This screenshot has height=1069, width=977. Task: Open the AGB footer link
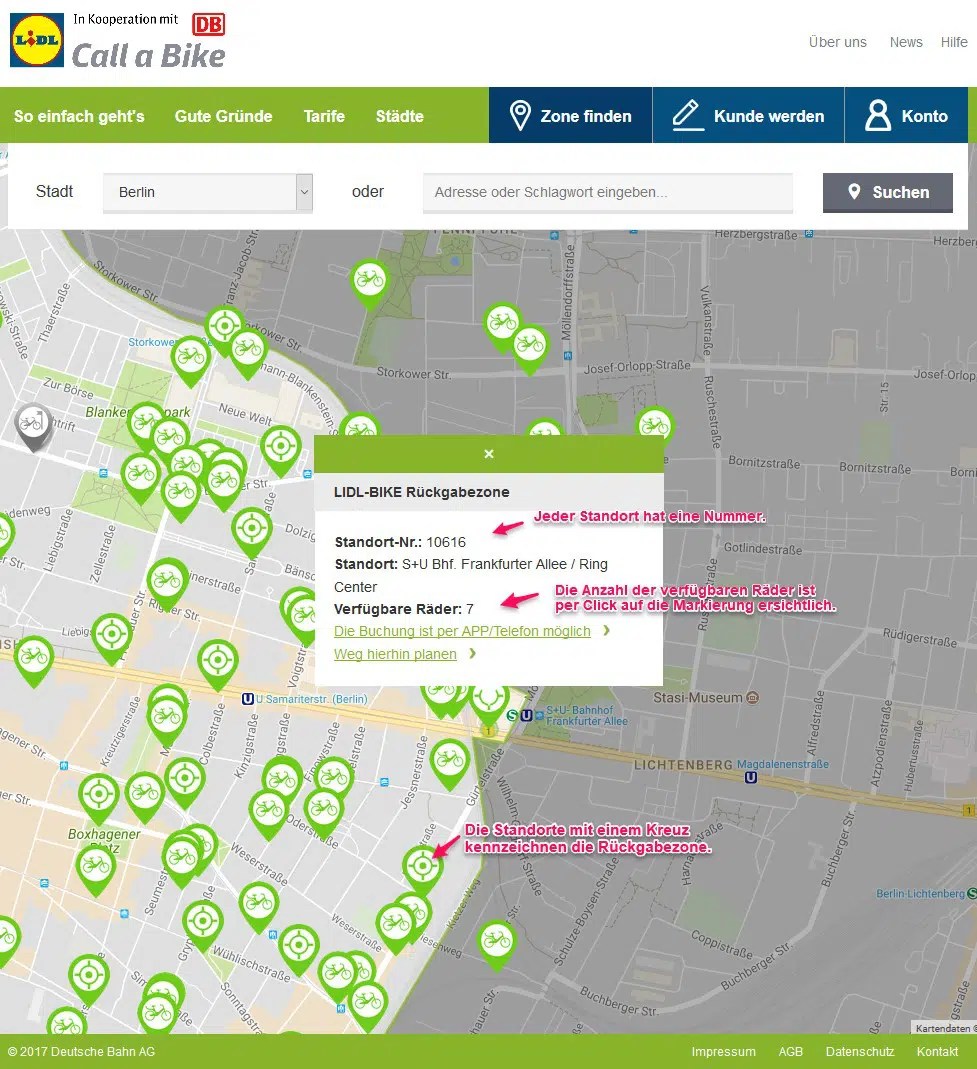(x=790, y=1051)
